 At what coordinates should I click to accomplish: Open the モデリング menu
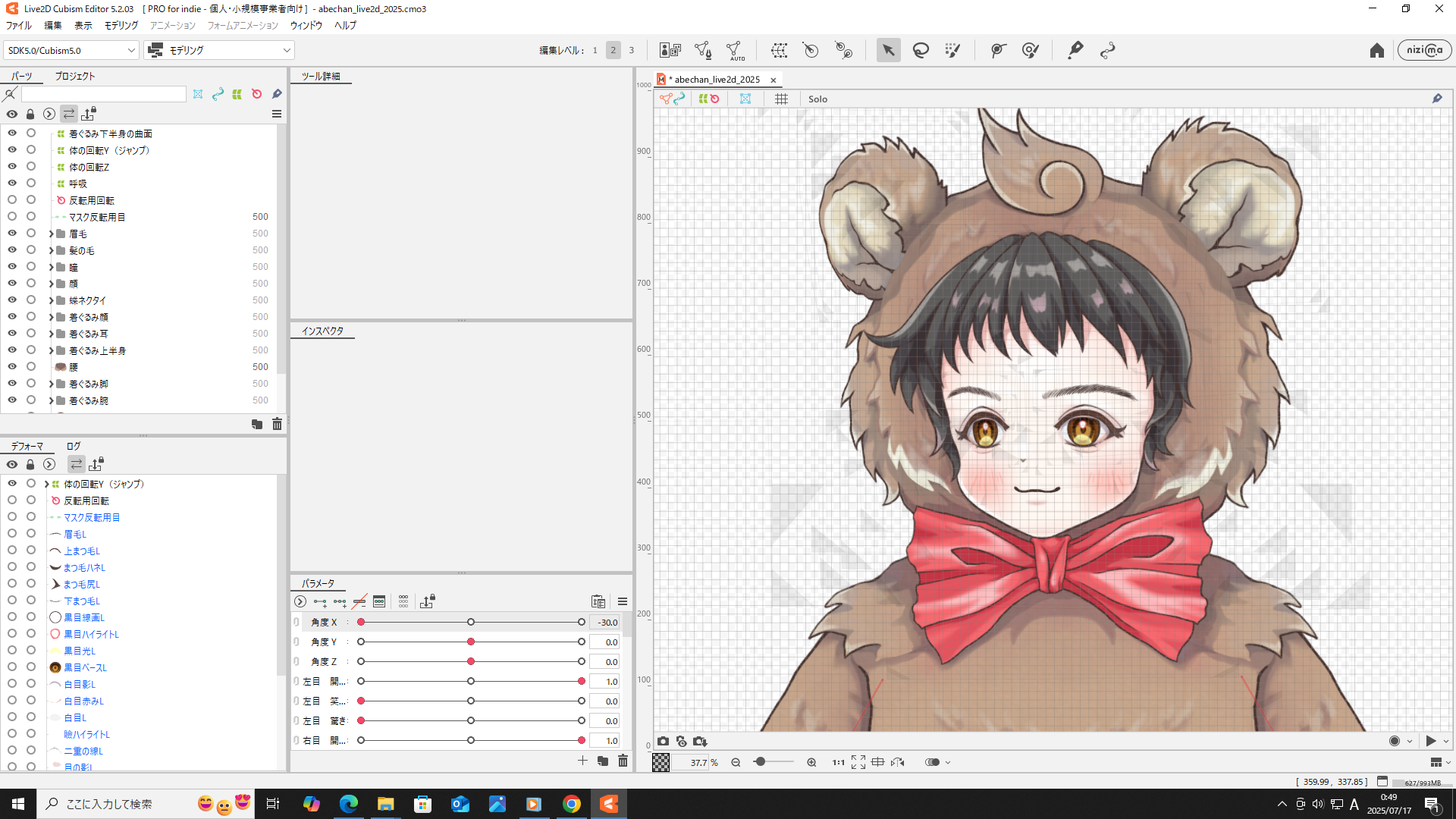(121, 25)
